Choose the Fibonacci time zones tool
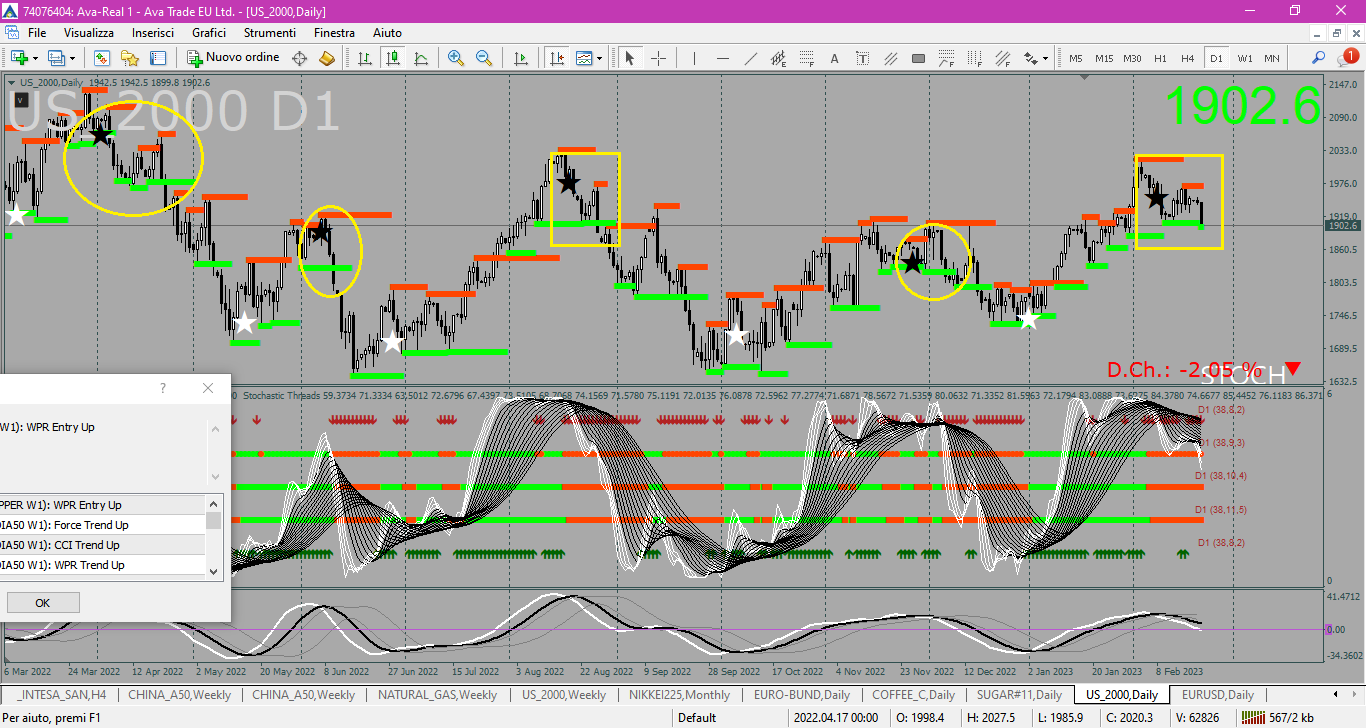This screenshot has height=728, width=1366. click(973, 58)
